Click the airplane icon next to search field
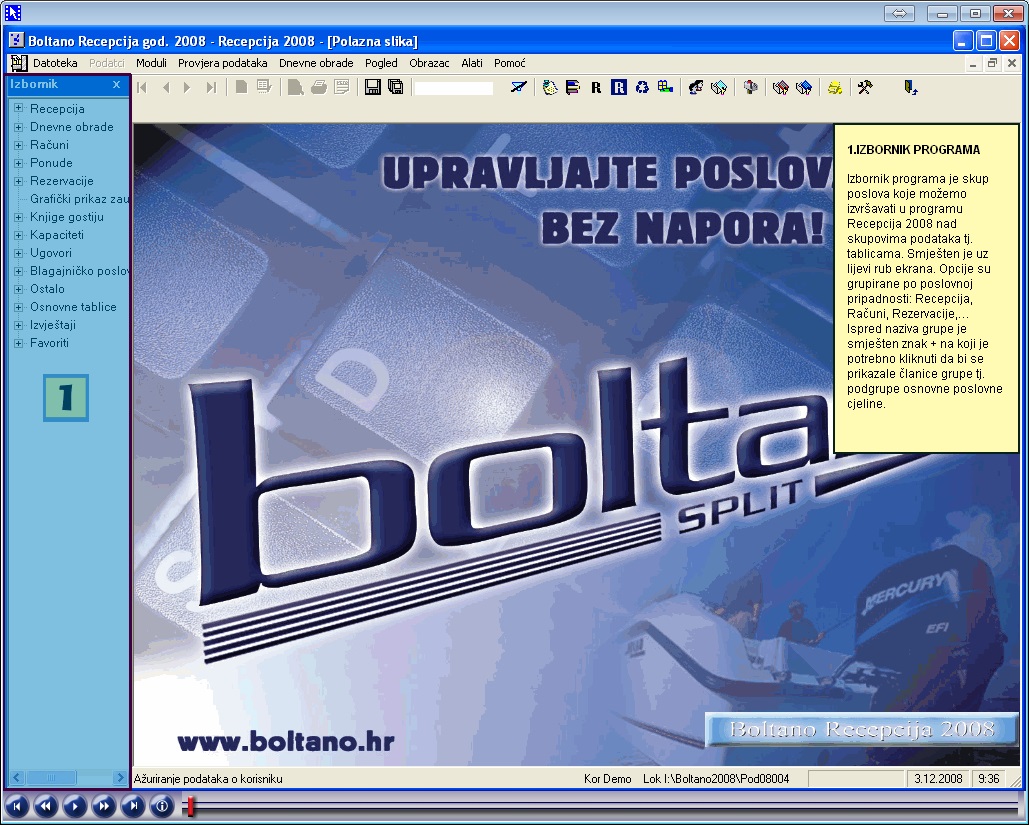This screenshot has width=1029, height=825. click(517, 88)
